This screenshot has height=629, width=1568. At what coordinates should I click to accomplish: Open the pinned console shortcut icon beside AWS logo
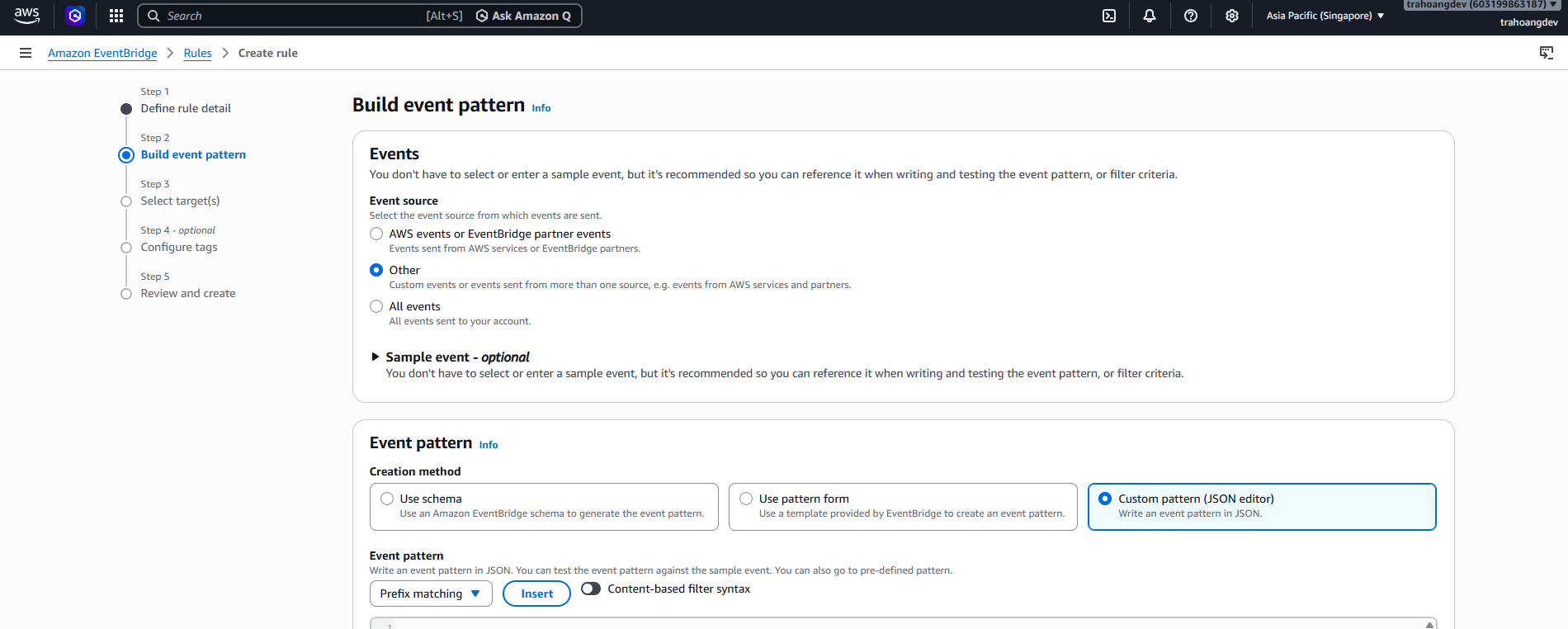tap(75, 16)
